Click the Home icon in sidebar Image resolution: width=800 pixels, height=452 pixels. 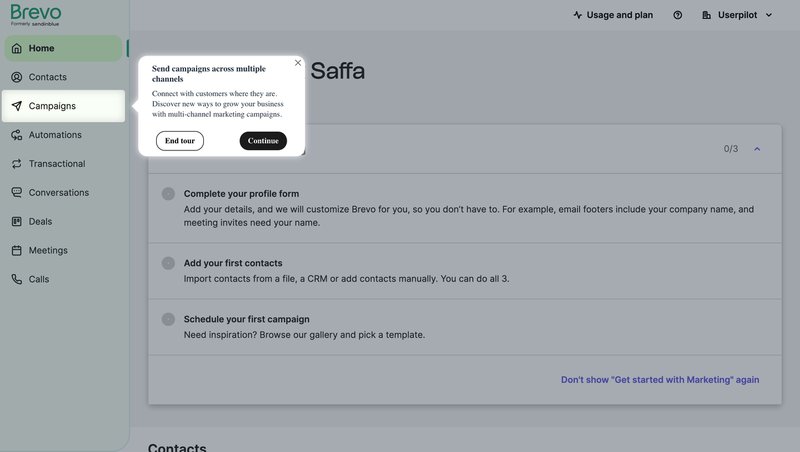17,48
